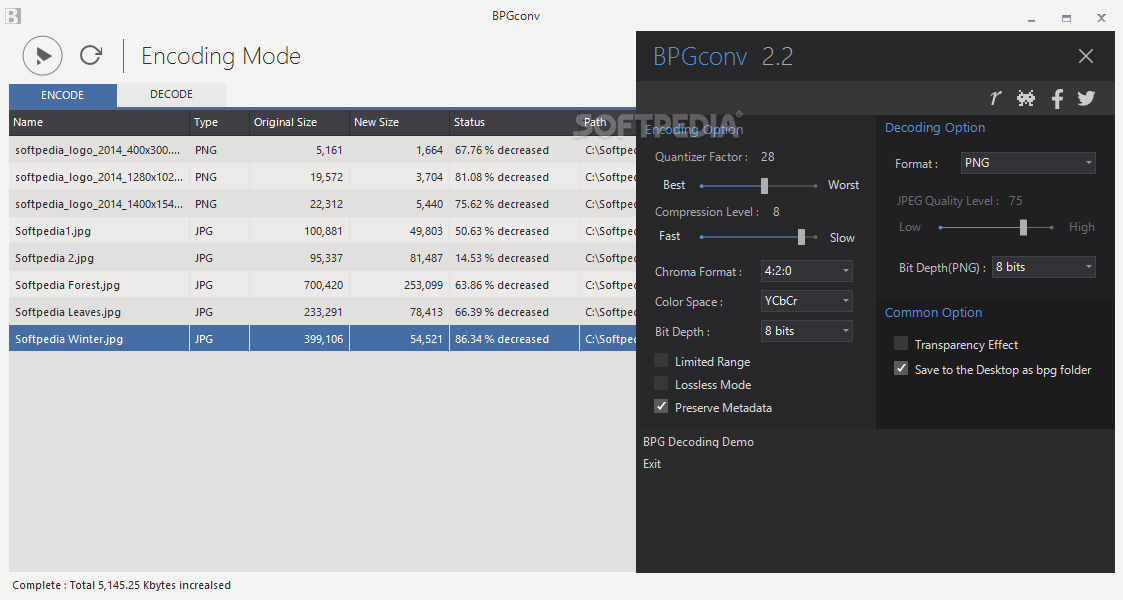1123x600 pixels.
Task: Open the BPGconv app logo menu
Action: (13, 15)
